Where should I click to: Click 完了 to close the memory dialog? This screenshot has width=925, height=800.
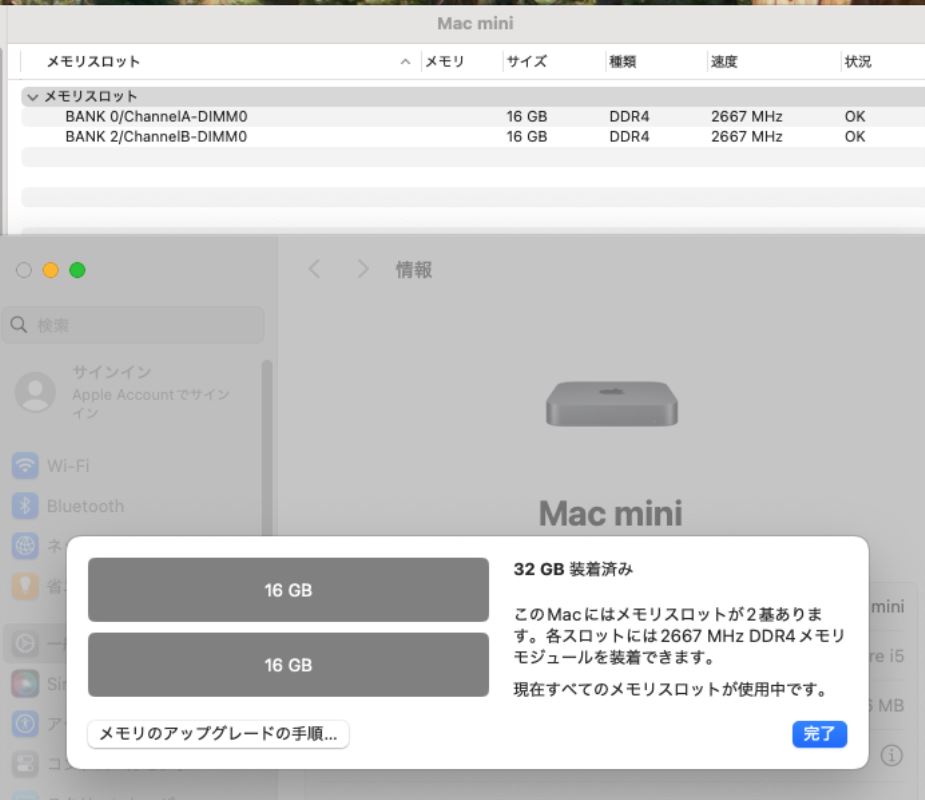[819, 734]
